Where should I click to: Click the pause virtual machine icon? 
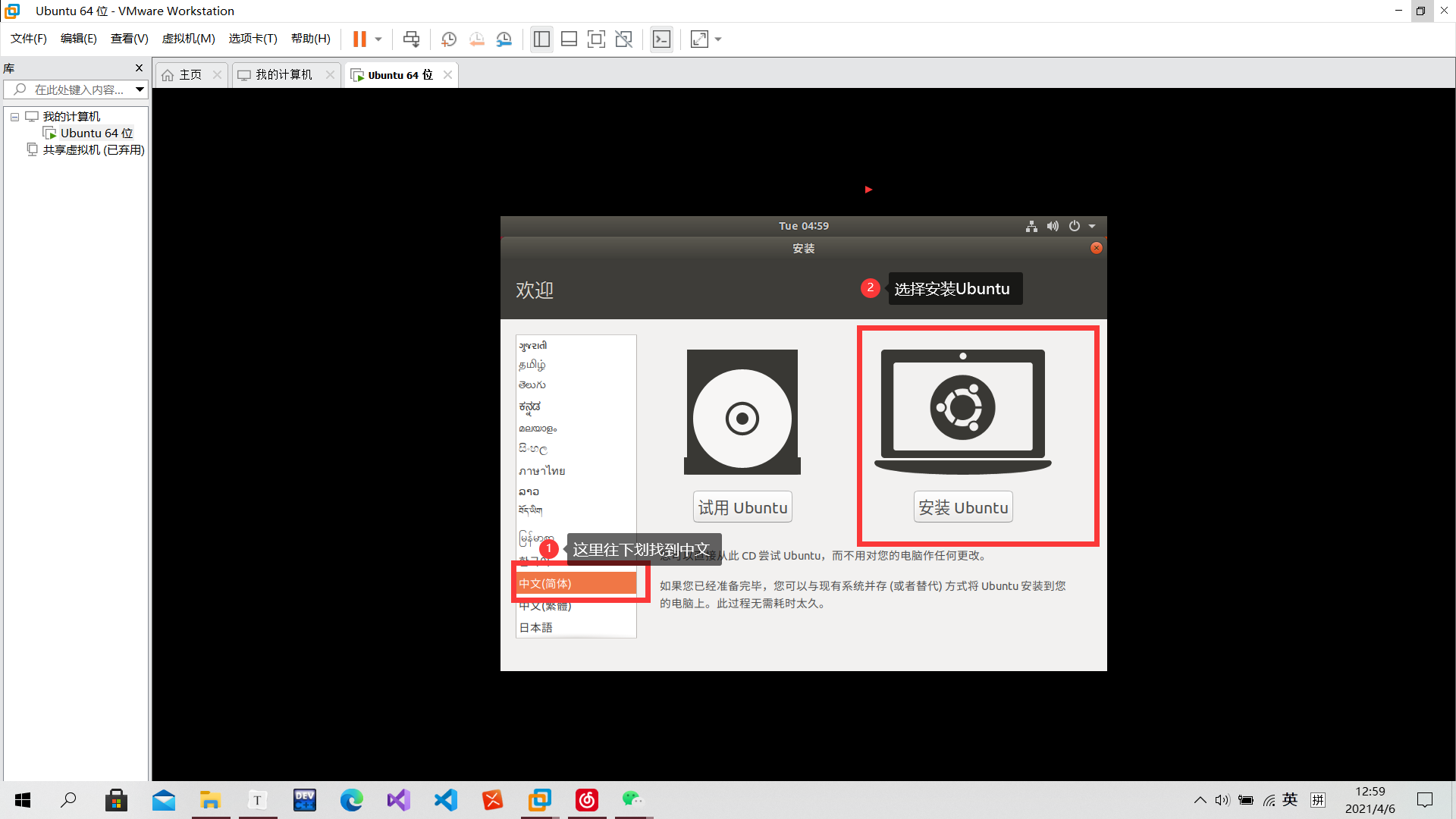click(359, 39)
